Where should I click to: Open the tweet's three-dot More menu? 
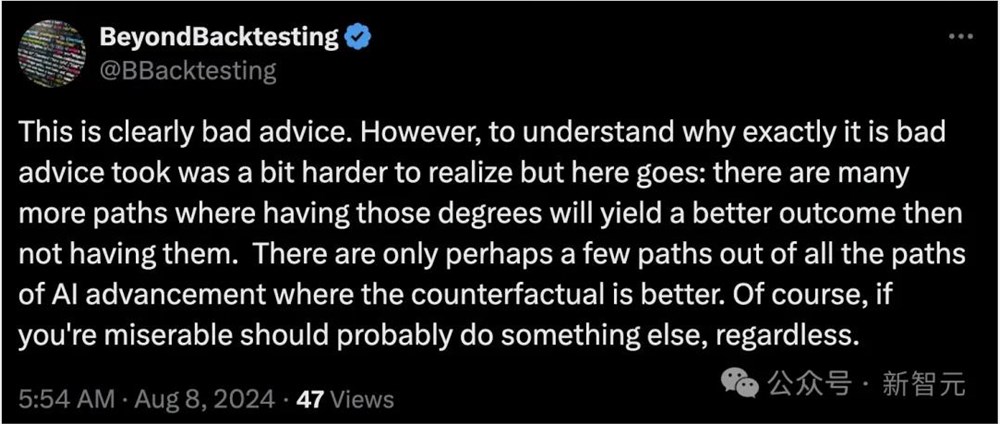(x=959, y=37)
